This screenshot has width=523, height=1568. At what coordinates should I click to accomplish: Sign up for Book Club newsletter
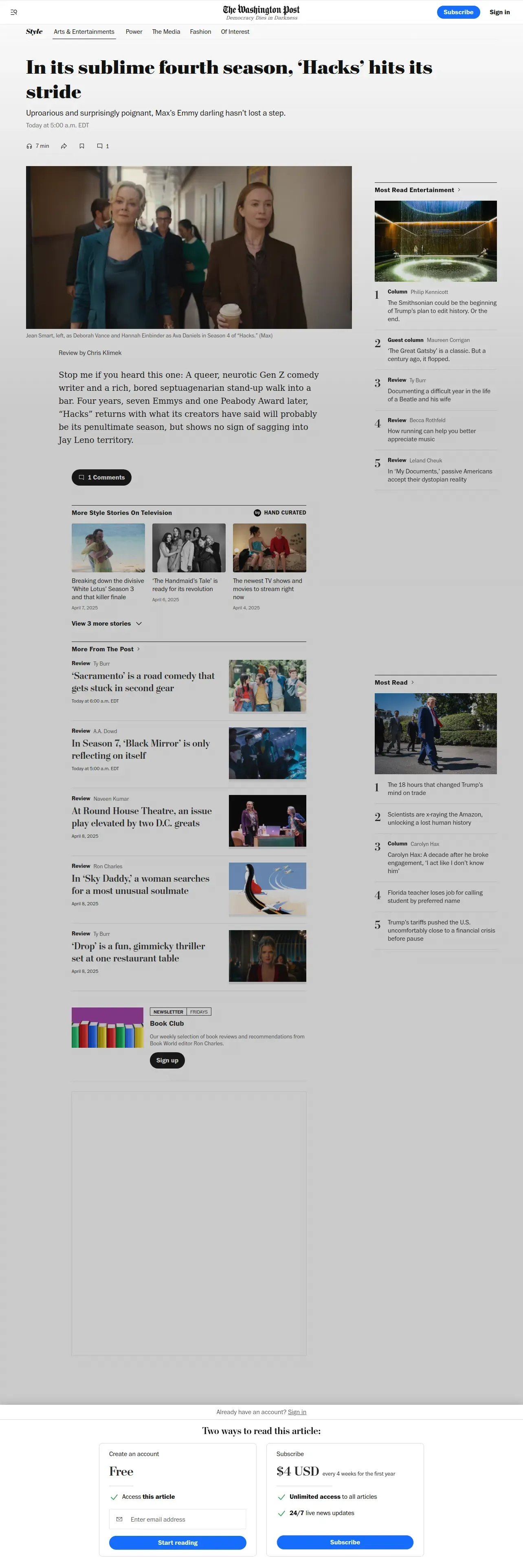pos(167,1060)
